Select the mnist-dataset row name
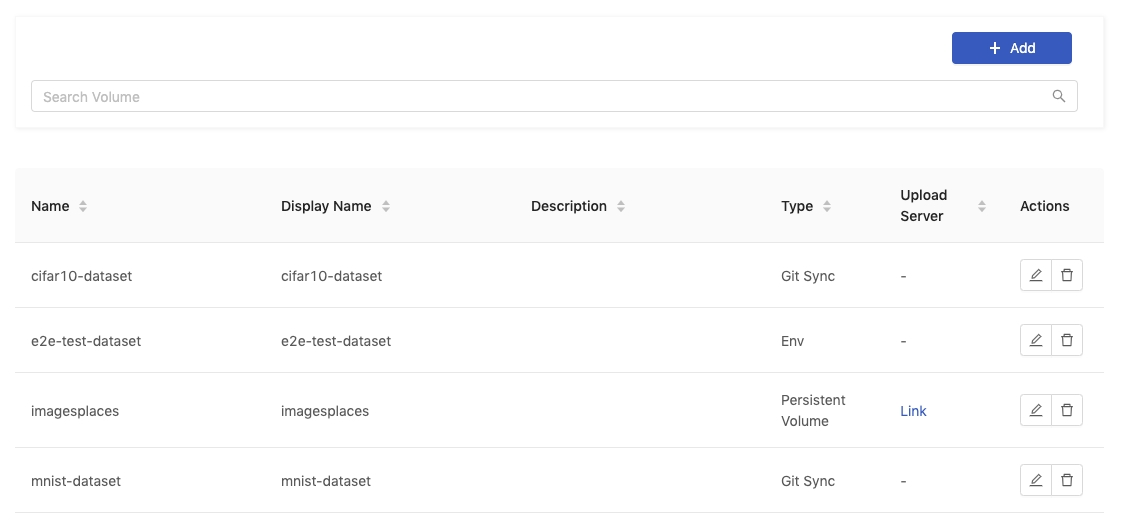 click(x=75, y=481)
